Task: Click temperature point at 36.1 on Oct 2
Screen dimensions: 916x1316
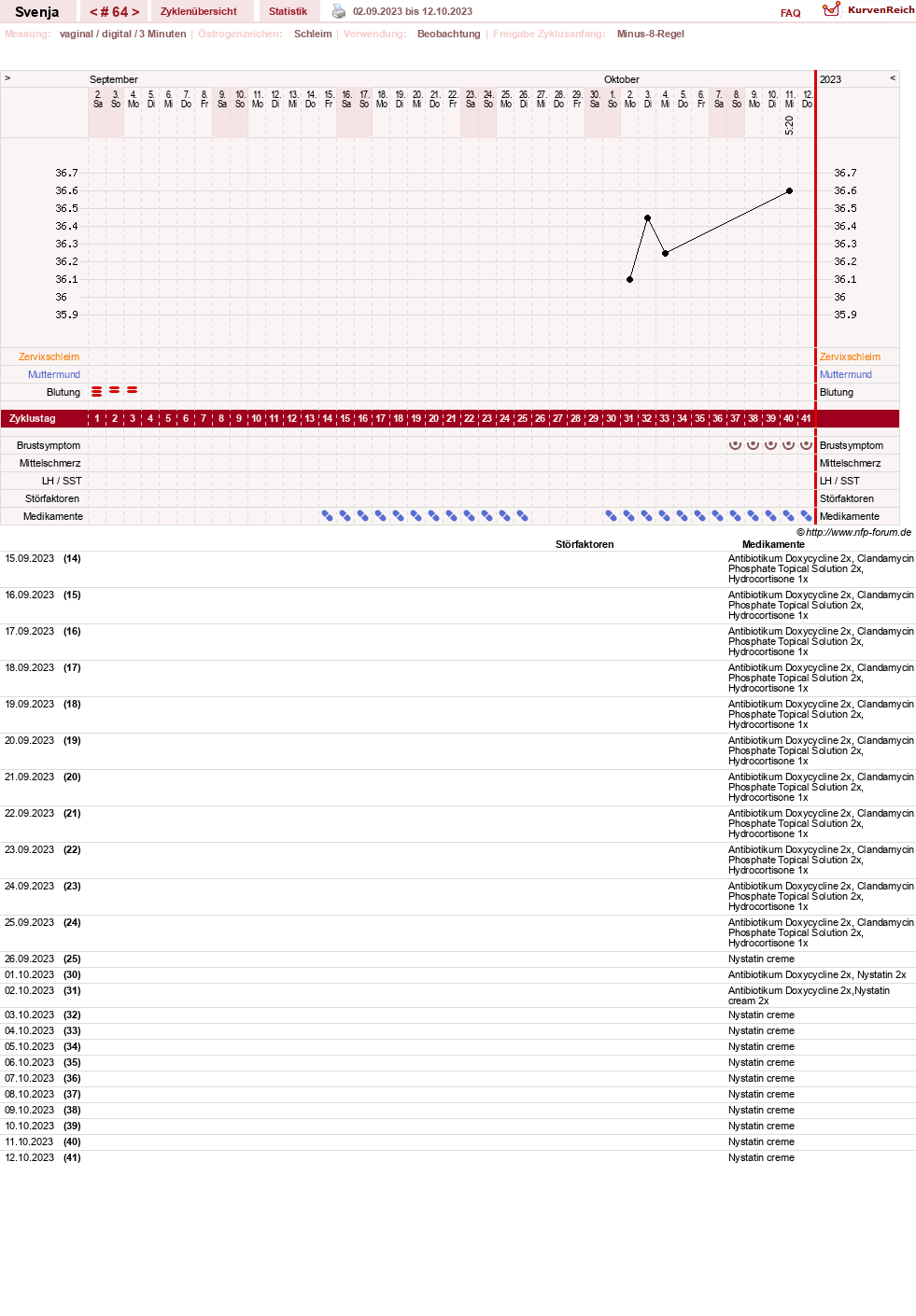Action: coord(630,279)
